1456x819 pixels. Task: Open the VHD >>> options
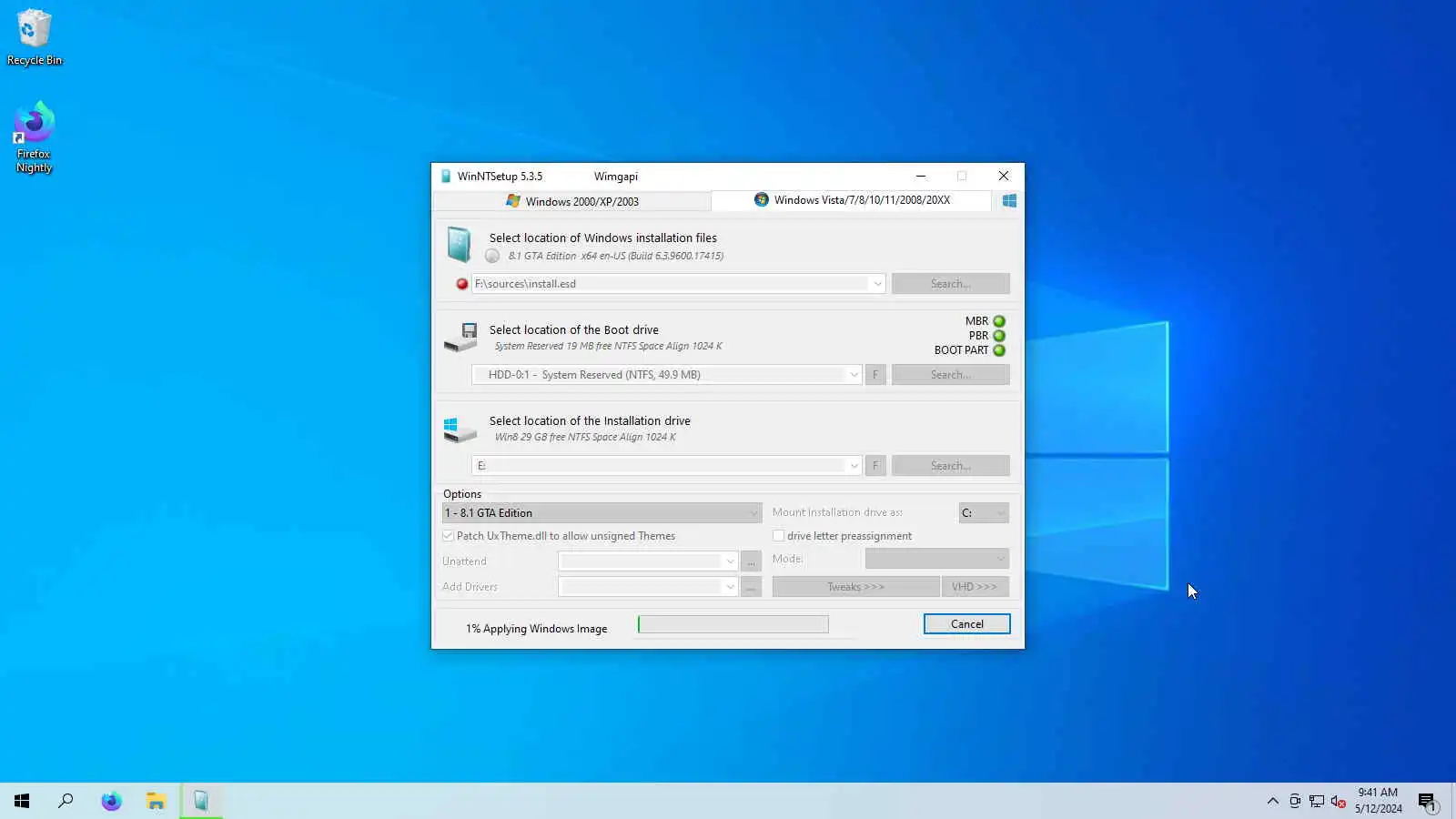coord(975,587)
